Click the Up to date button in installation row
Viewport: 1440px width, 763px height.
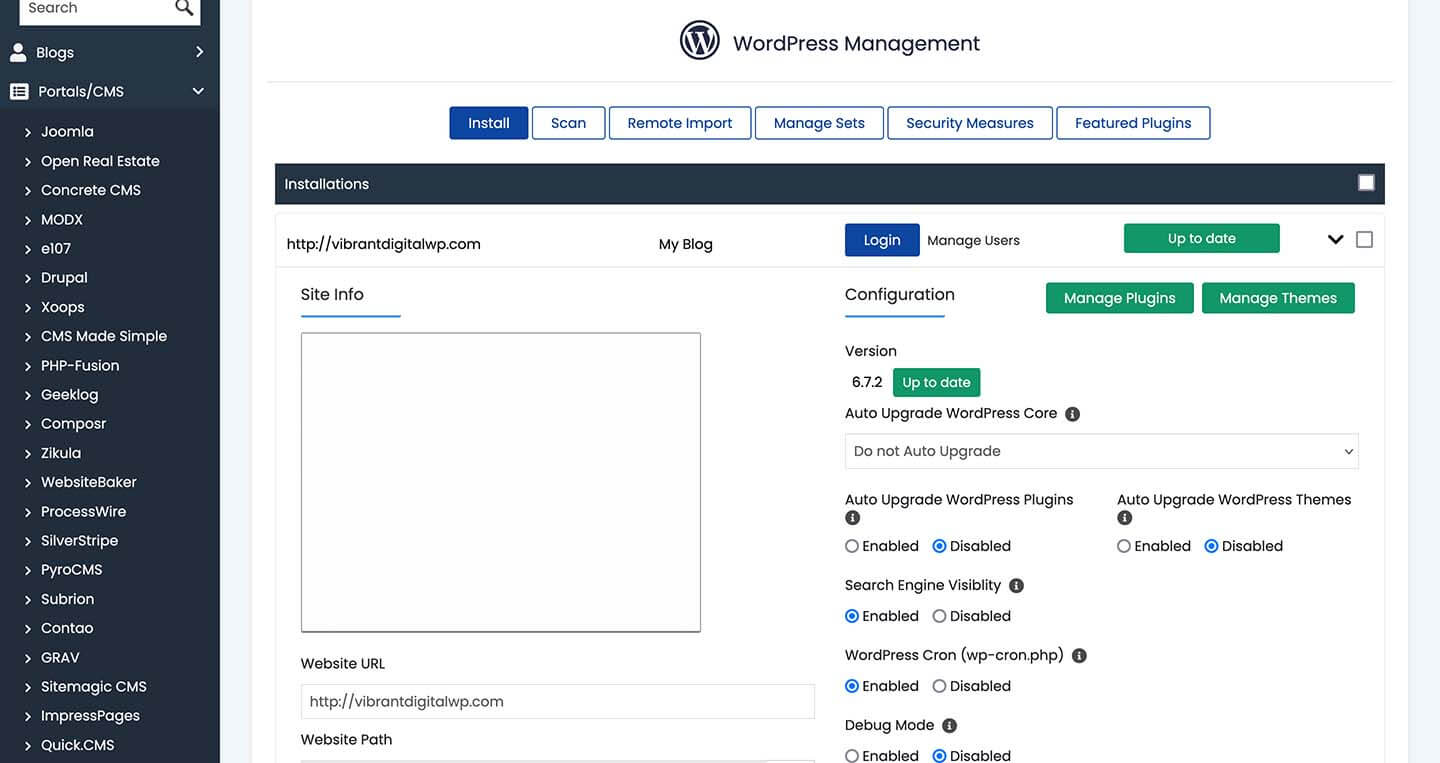pos(1202,238)
